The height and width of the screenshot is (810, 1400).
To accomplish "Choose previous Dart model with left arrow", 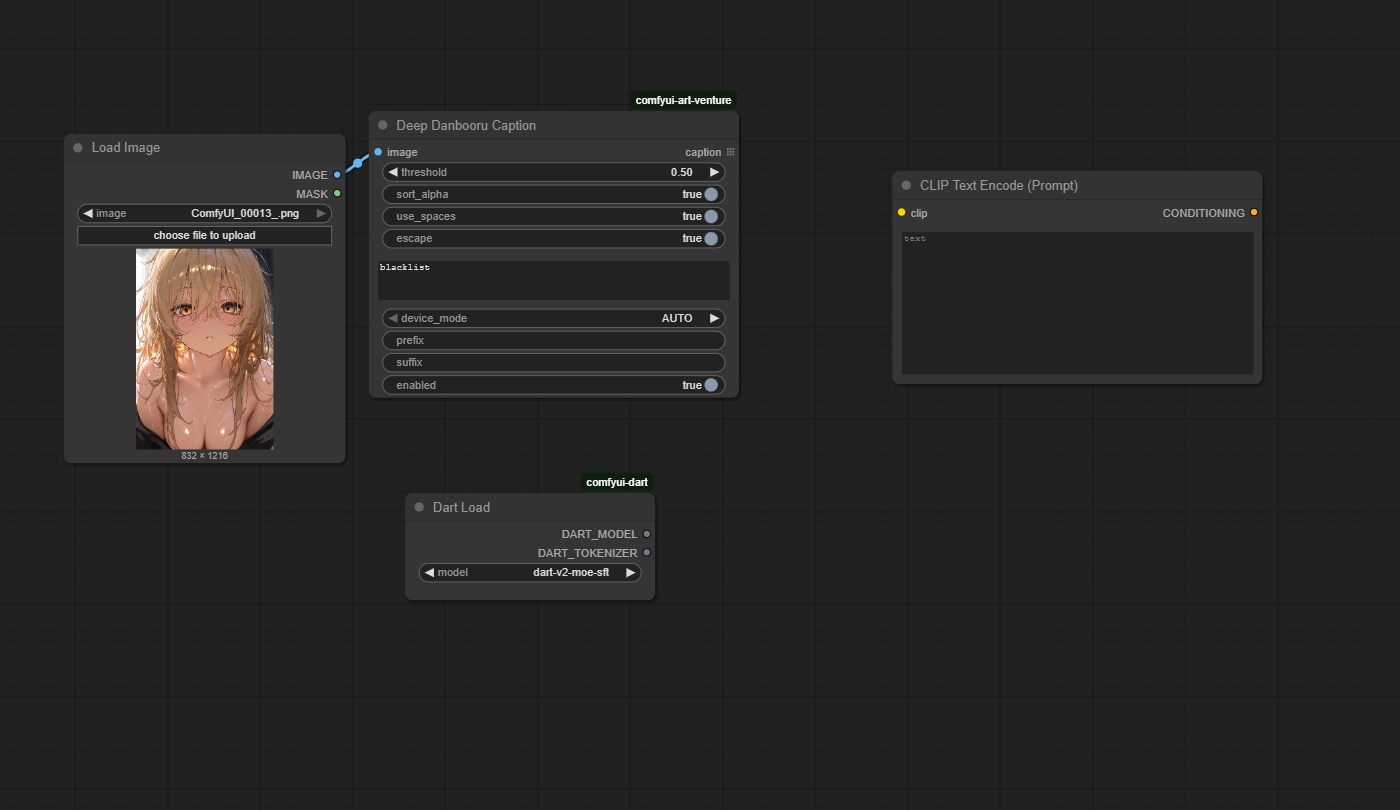I will [429, 573].
